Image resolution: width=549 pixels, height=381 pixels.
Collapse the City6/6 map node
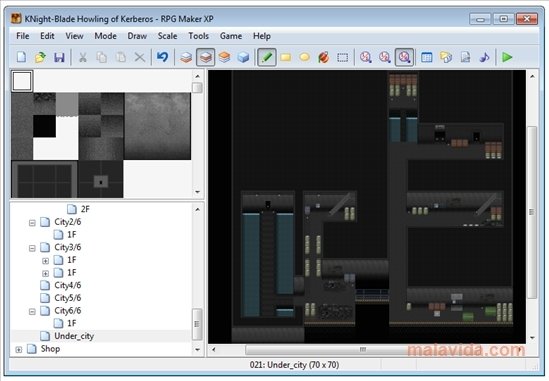point(32,311)
